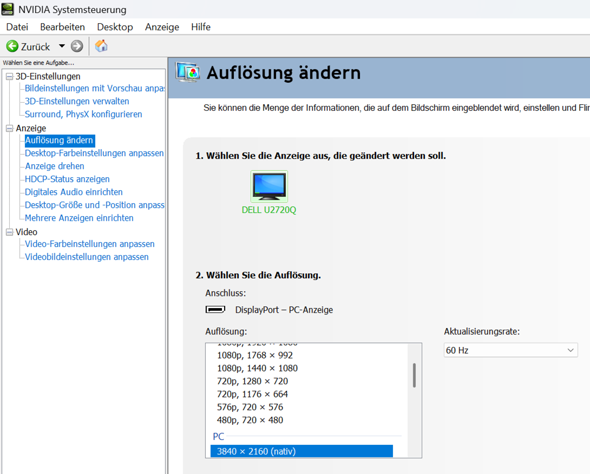Open the Anzeige menu
The width and height of the screenshot is (590, 474).
click(x=162, y=27)
